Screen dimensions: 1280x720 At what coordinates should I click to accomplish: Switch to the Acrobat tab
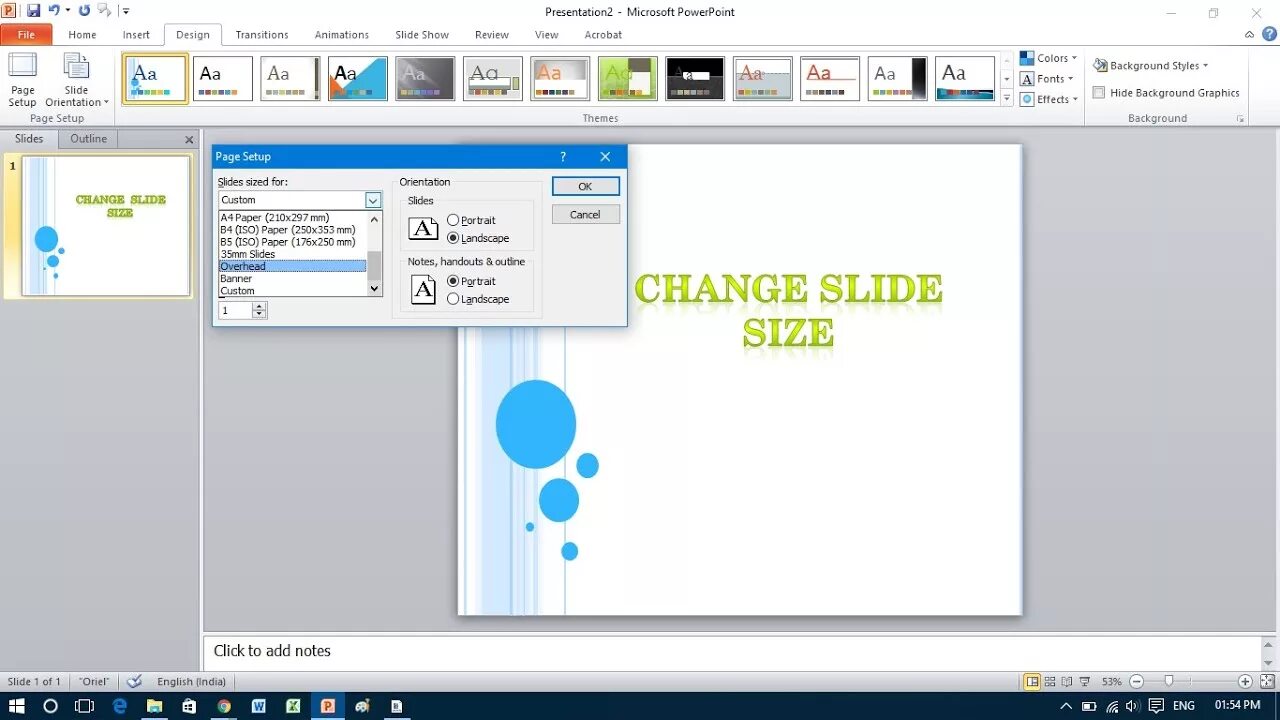tap(603, 35)
